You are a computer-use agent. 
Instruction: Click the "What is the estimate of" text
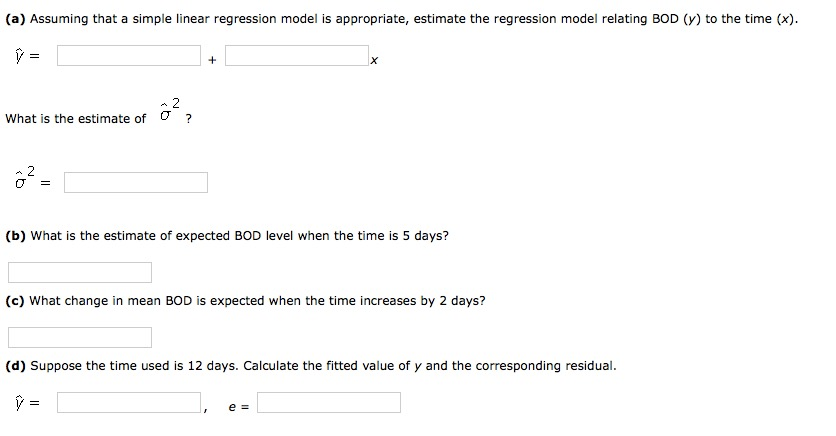(x=75, y=119)
